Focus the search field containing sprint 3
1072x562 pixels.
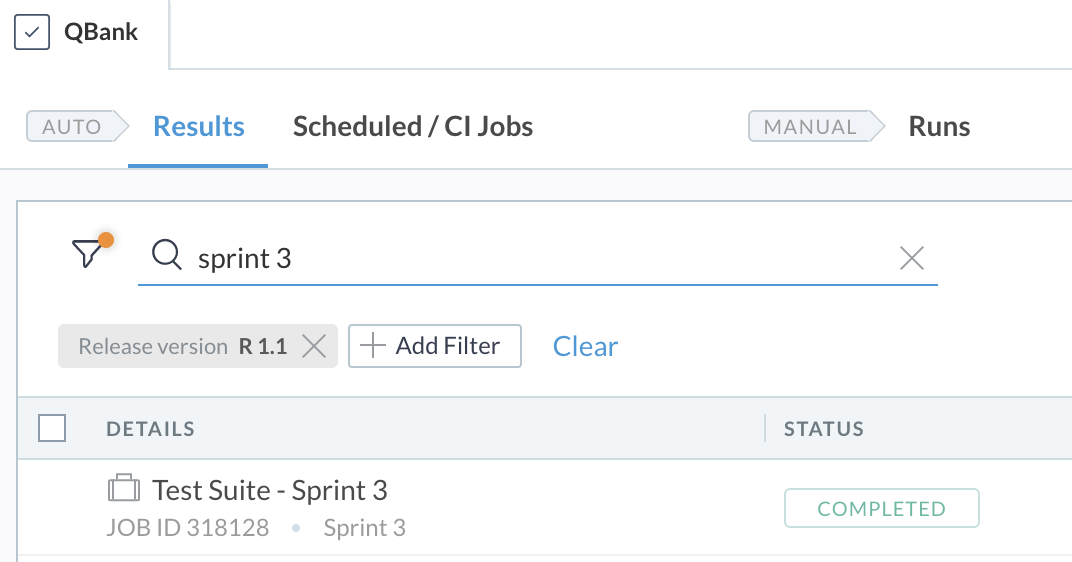[538, 258]
